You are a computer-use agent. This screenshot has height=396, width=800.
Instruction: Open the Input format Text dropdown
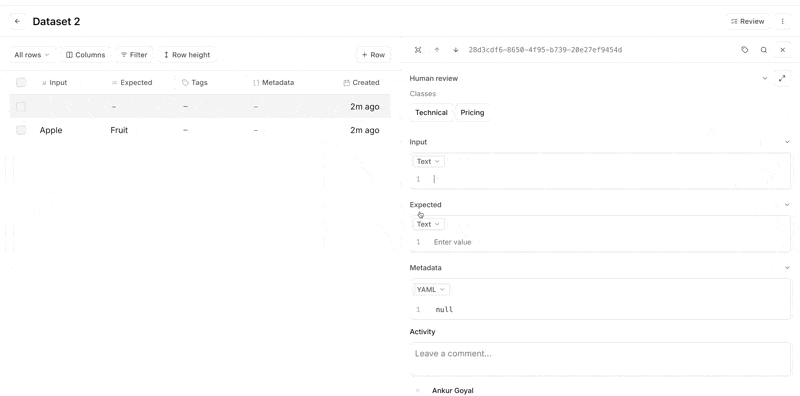click(428, 161)
